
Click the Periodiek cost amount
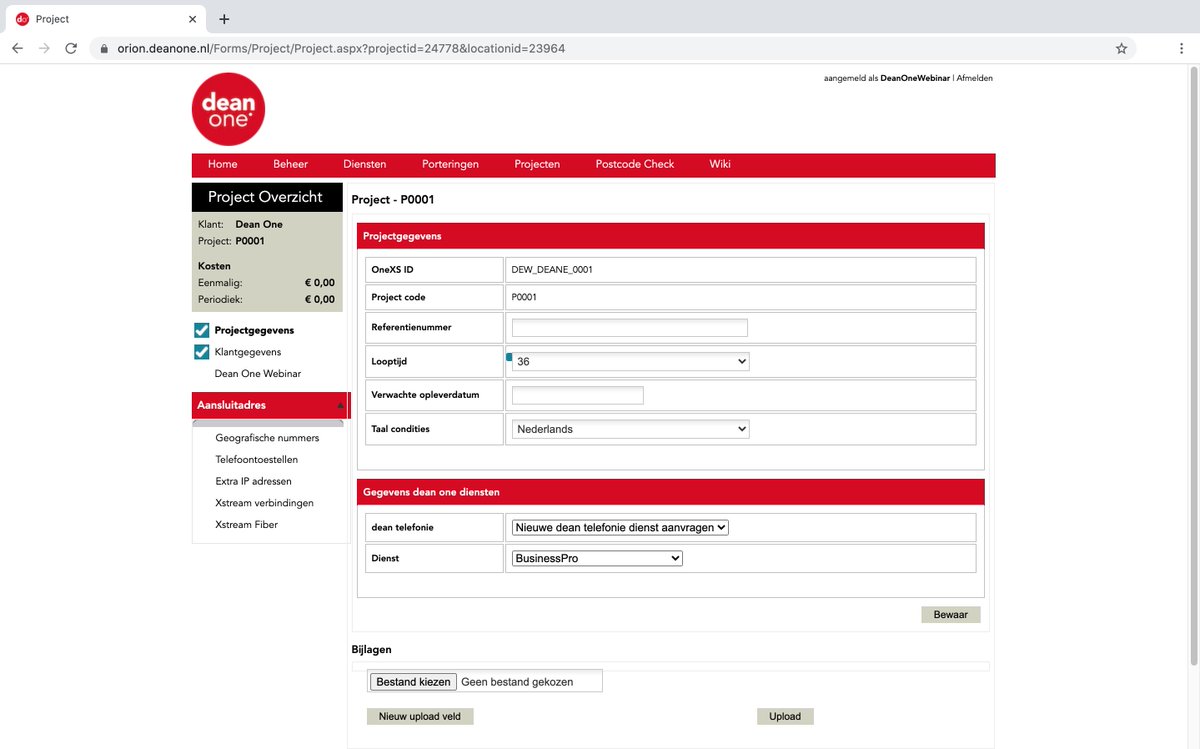pos(320,299)
